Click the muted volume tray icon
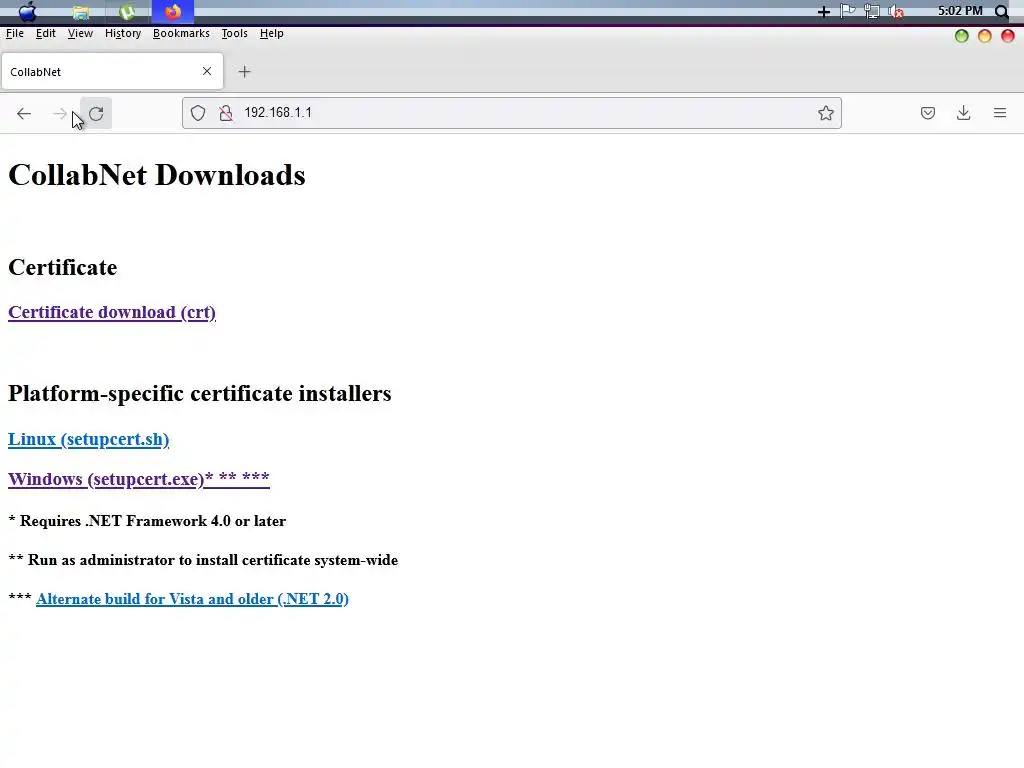Image resolution: width=1024 pixels, height=768 pixels. tap(897, 12)
